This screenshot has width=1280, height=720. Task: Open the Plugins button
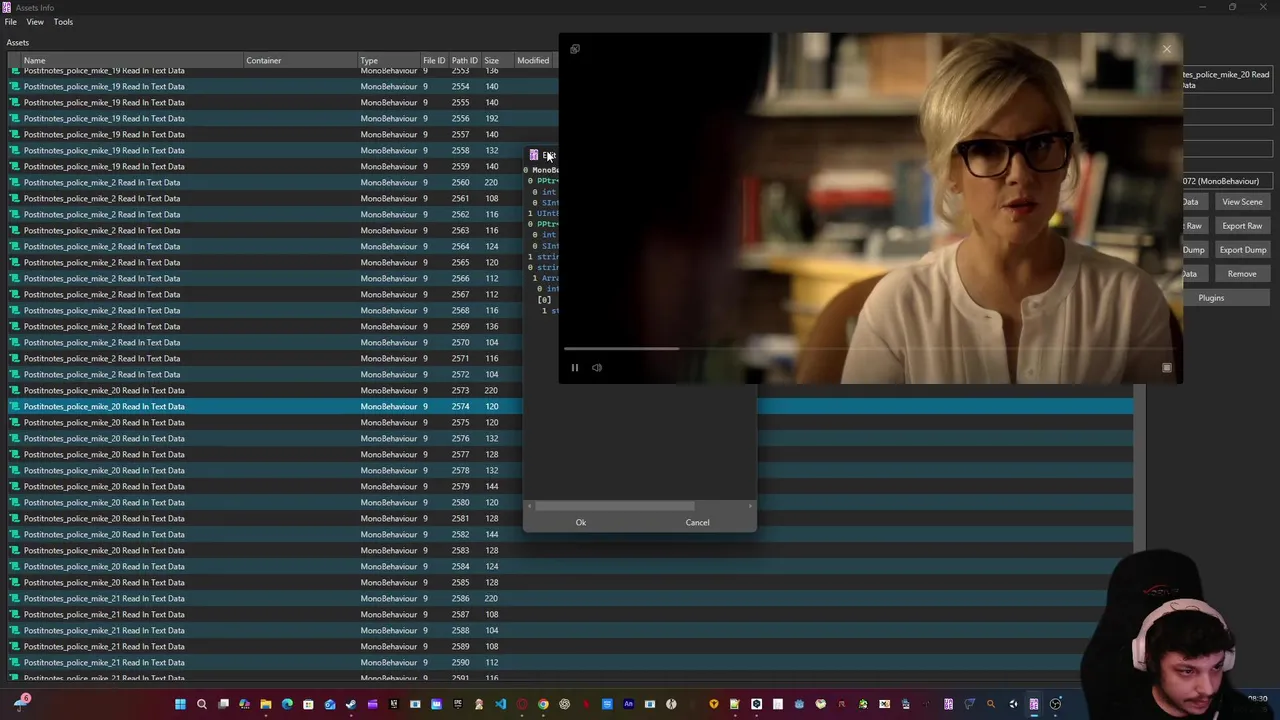pos(1211,298)
